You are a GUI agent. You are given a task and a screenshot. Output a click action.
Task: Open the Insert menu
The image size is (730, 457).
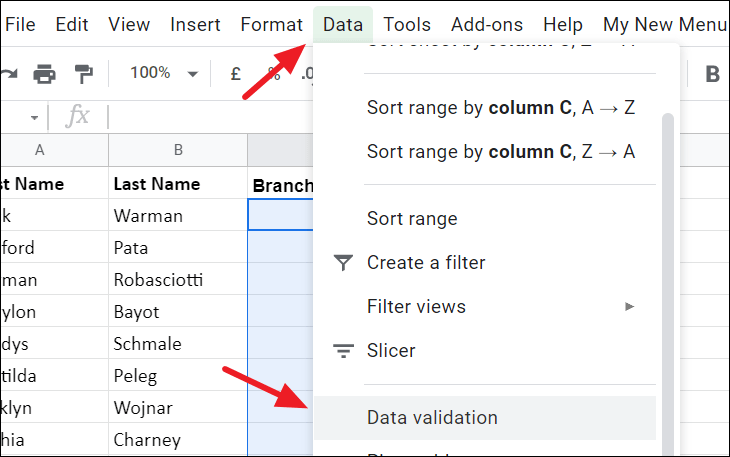(x=195, y=24)
